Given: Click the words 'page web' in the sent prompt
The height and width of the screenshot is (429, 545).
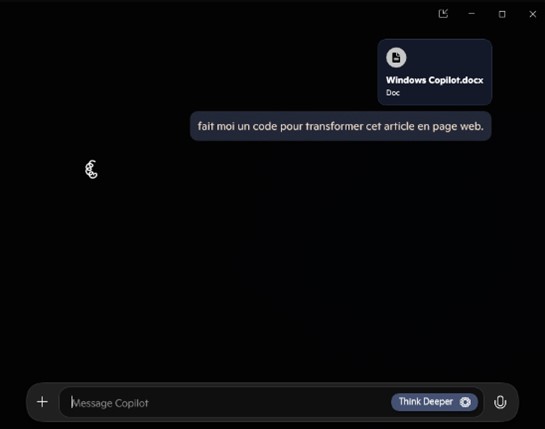Looking at the screenshot, I should click(x=458, y=127).
